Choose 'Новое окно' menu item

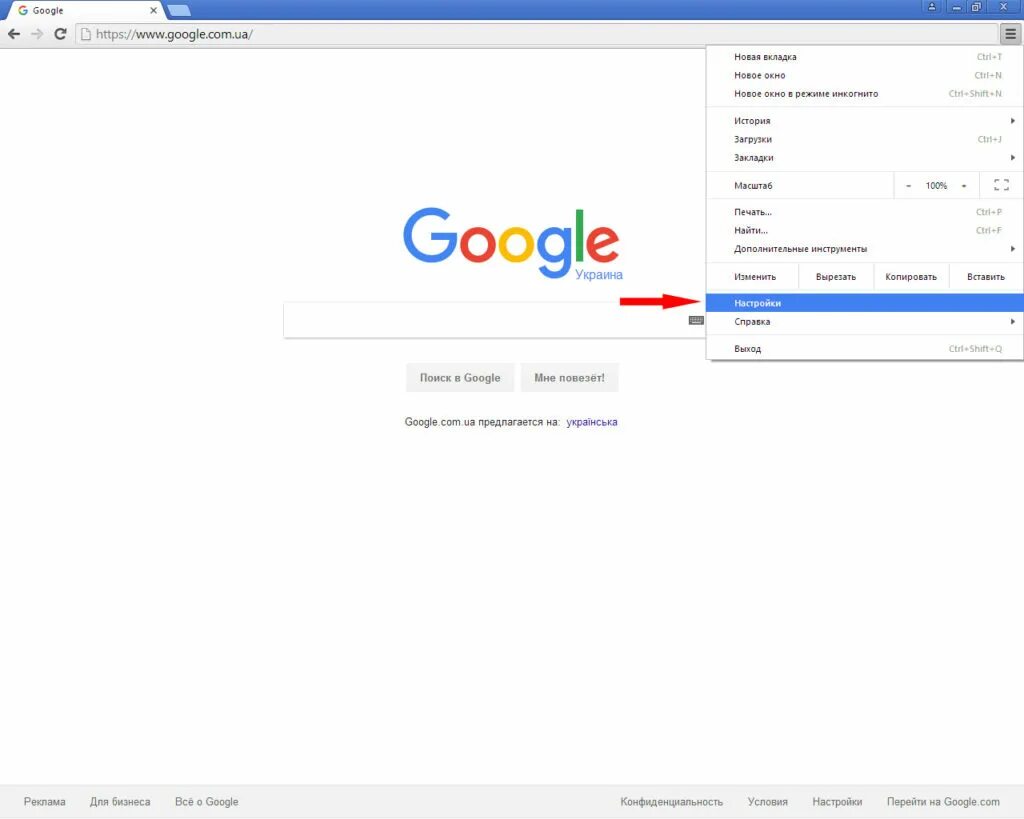[865, 75]
